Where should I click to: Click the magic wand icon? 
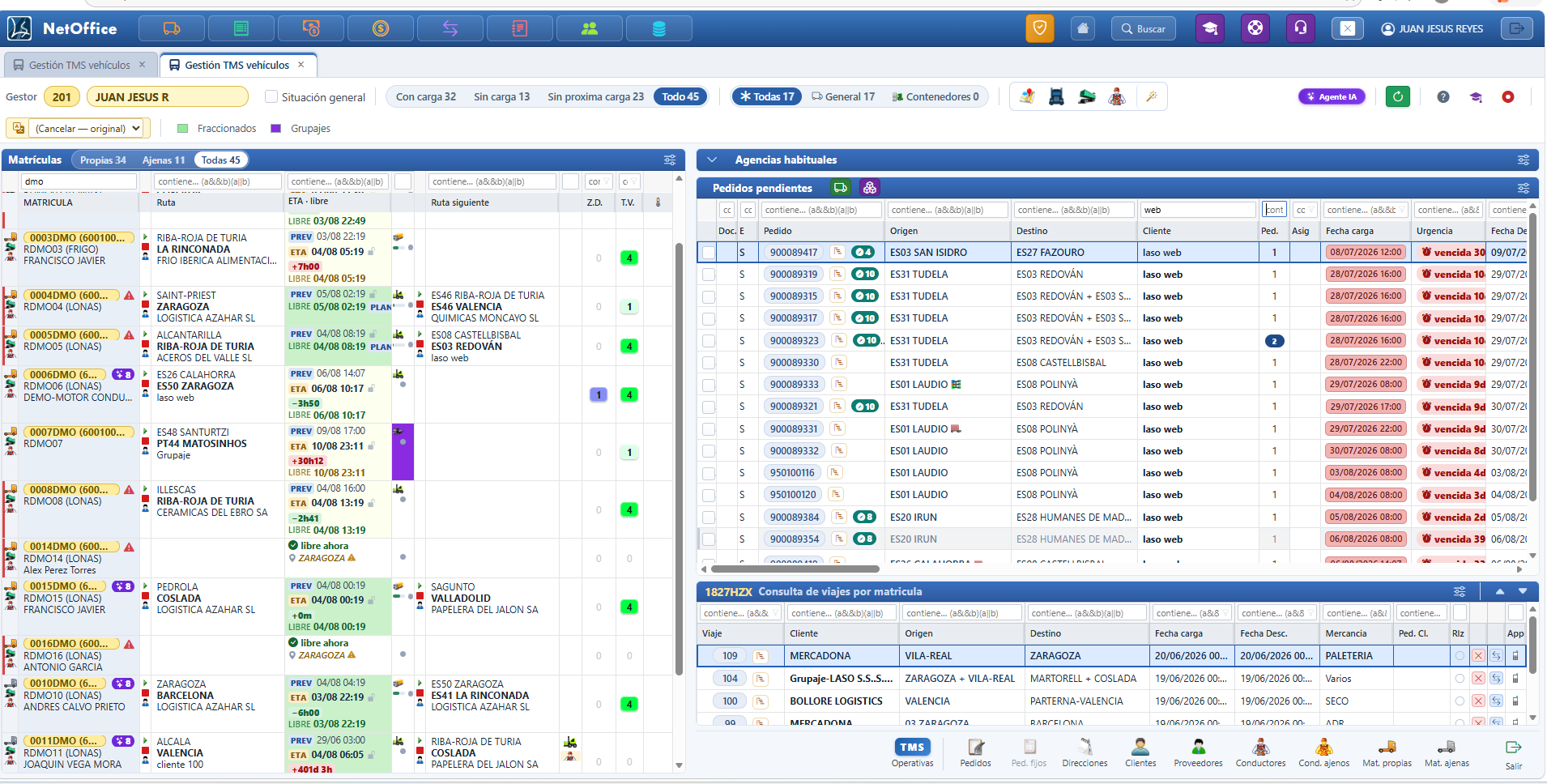click(x=1152, y=96)
